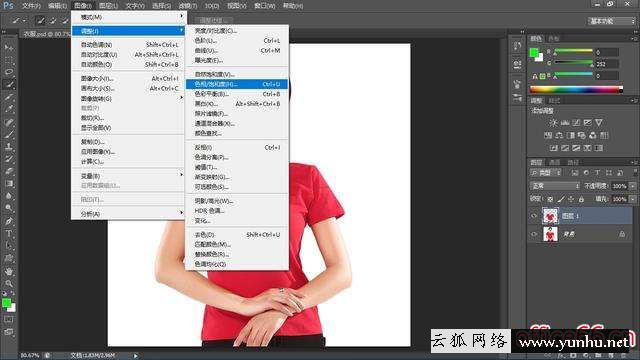Open the layer filter type dropdown
Viewport: 640px width, 360px height.
point(546,173)
